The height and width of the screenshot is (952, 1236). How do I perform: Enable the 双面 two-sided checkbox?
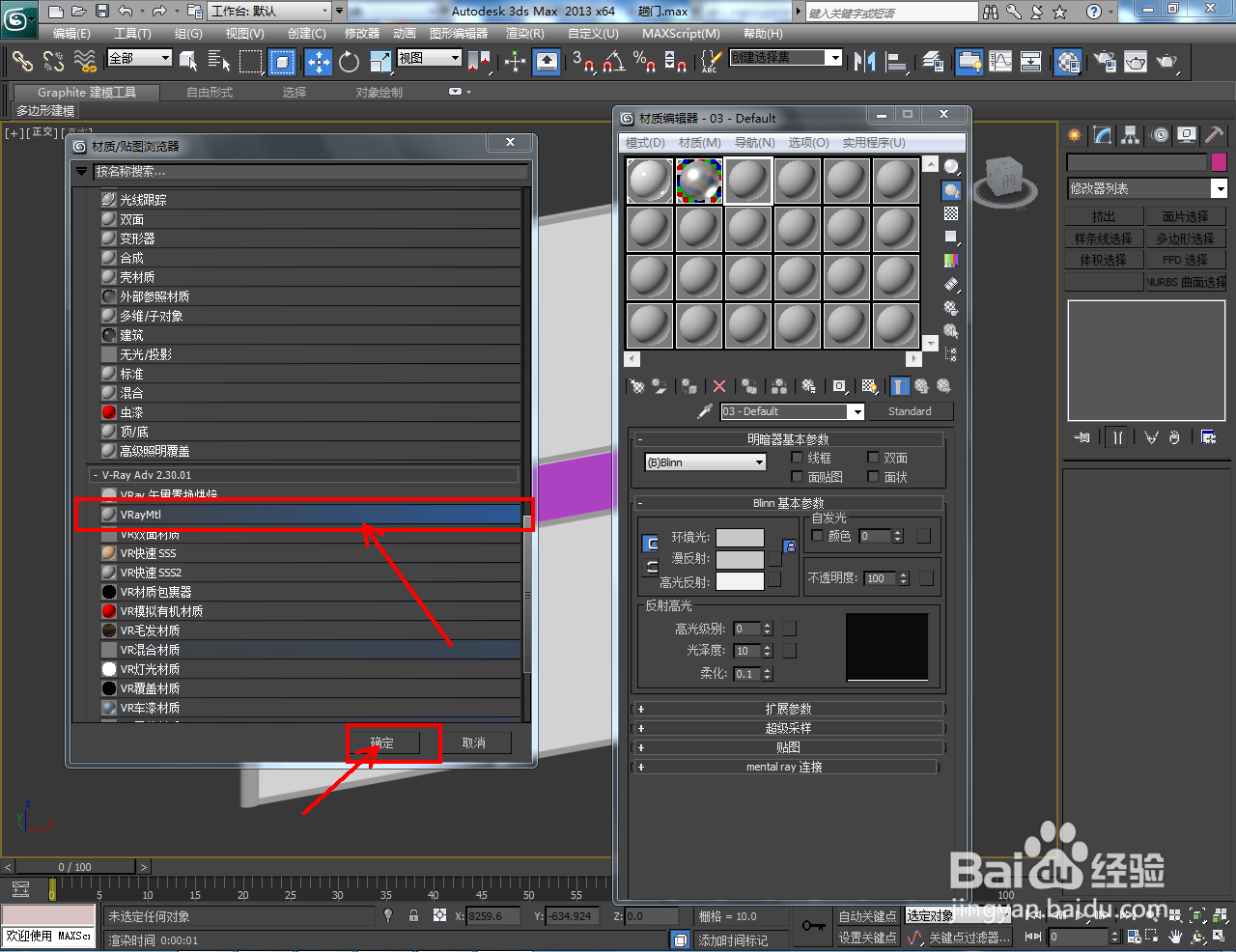(873, 457)
